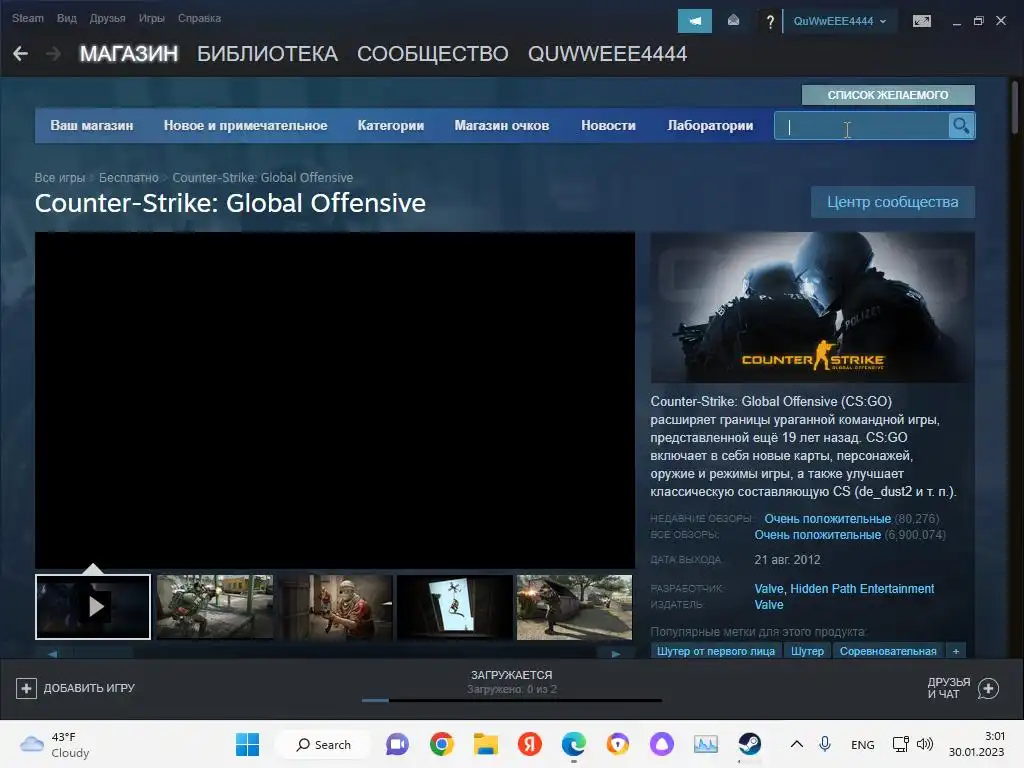This screenshot has width=1024, height=768.
Task: Open the Лаборатории link
Action: pyautogui.click(x=710, y=125)
